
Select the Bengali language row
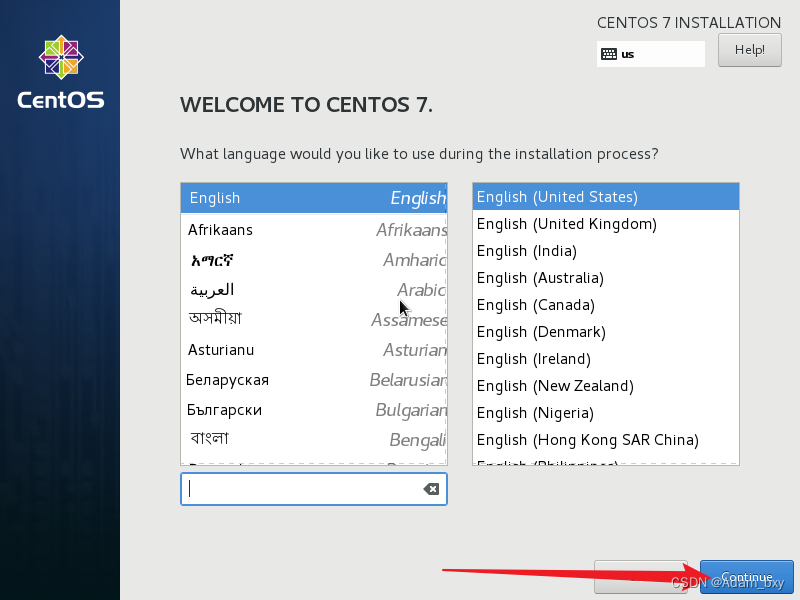[x=314, y=440]
